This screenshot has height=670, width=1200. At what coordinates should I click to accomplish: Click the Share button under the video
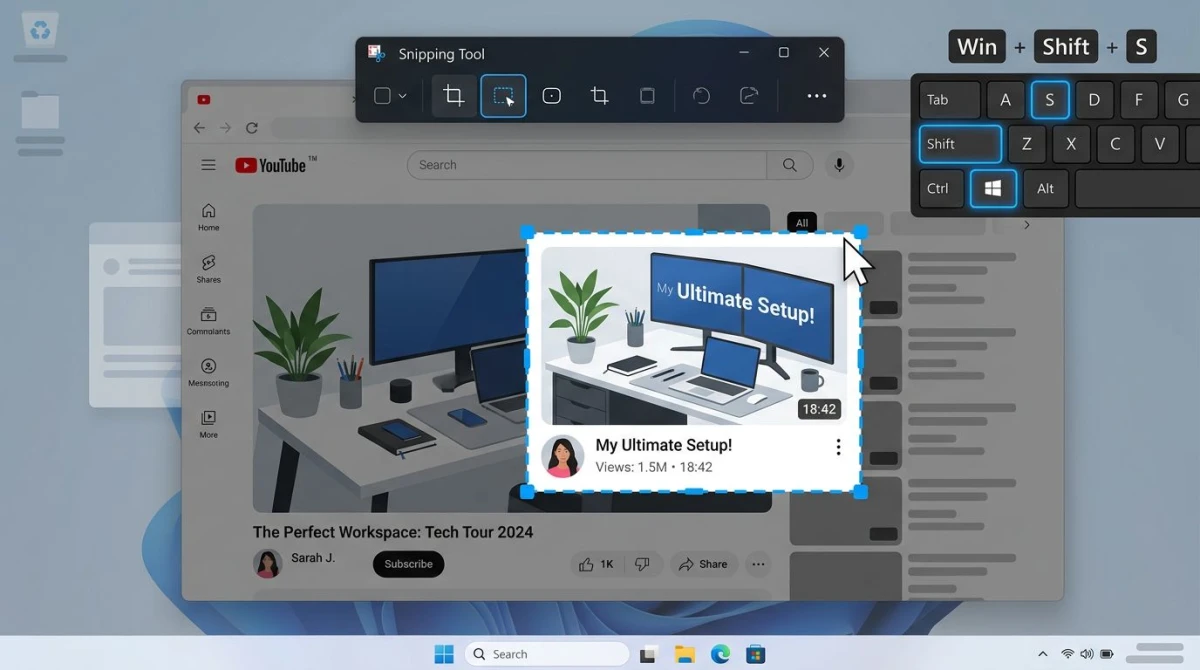coord(704,564)
